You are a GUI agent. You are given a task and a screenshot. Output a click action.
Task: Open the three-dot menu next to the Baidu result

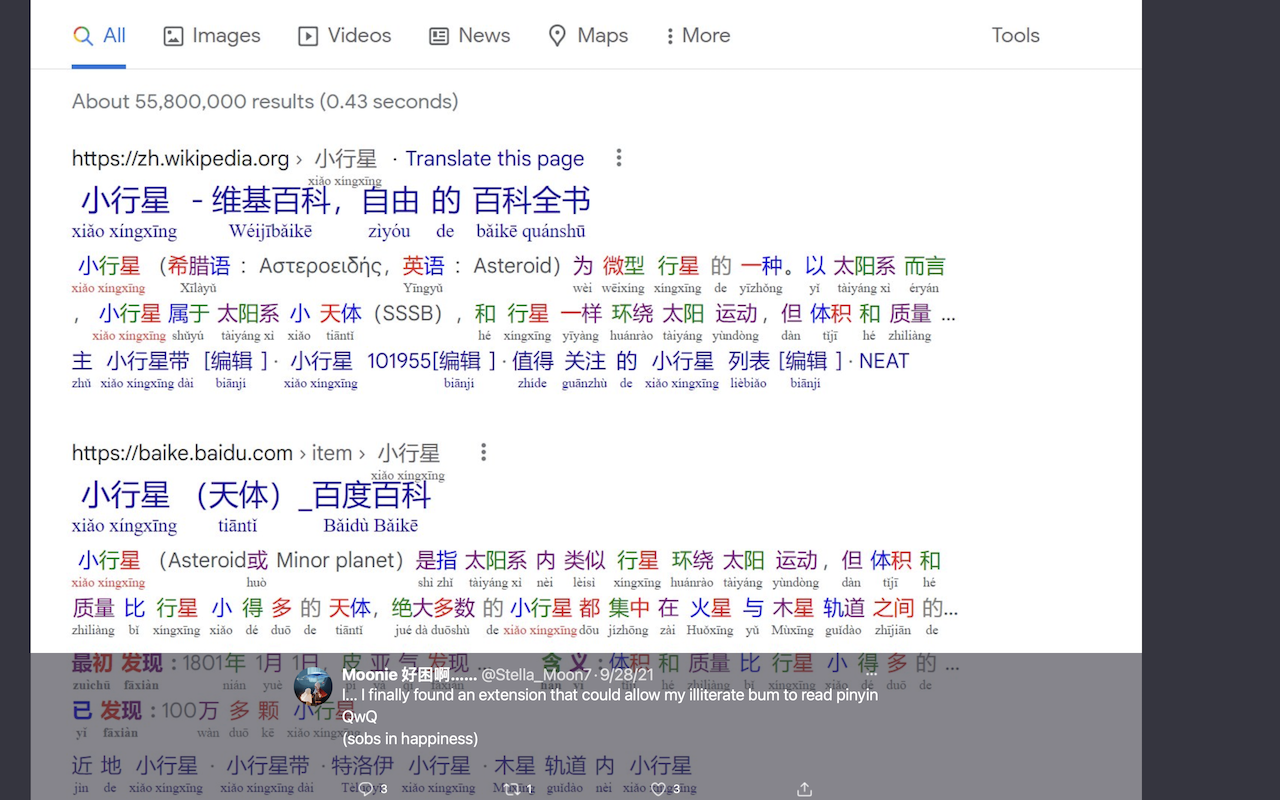(483, 452)
